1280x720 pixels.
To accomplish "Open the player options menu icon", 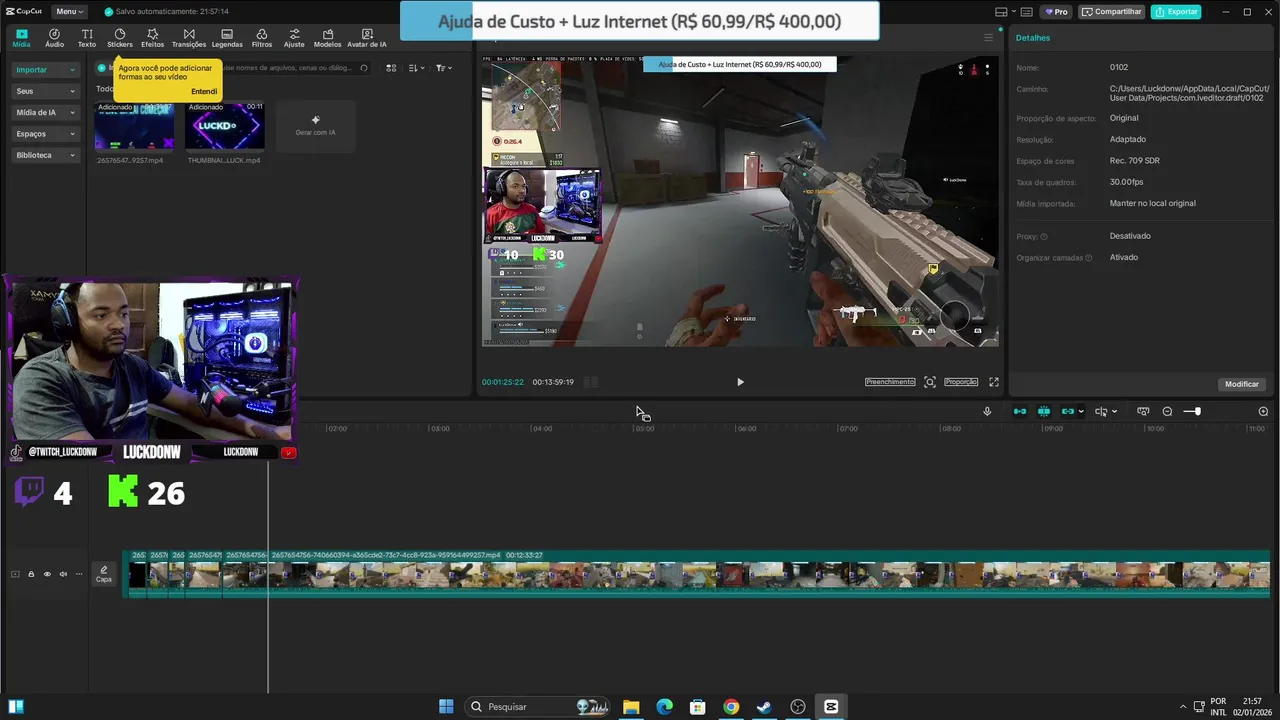I will (989, 38).
